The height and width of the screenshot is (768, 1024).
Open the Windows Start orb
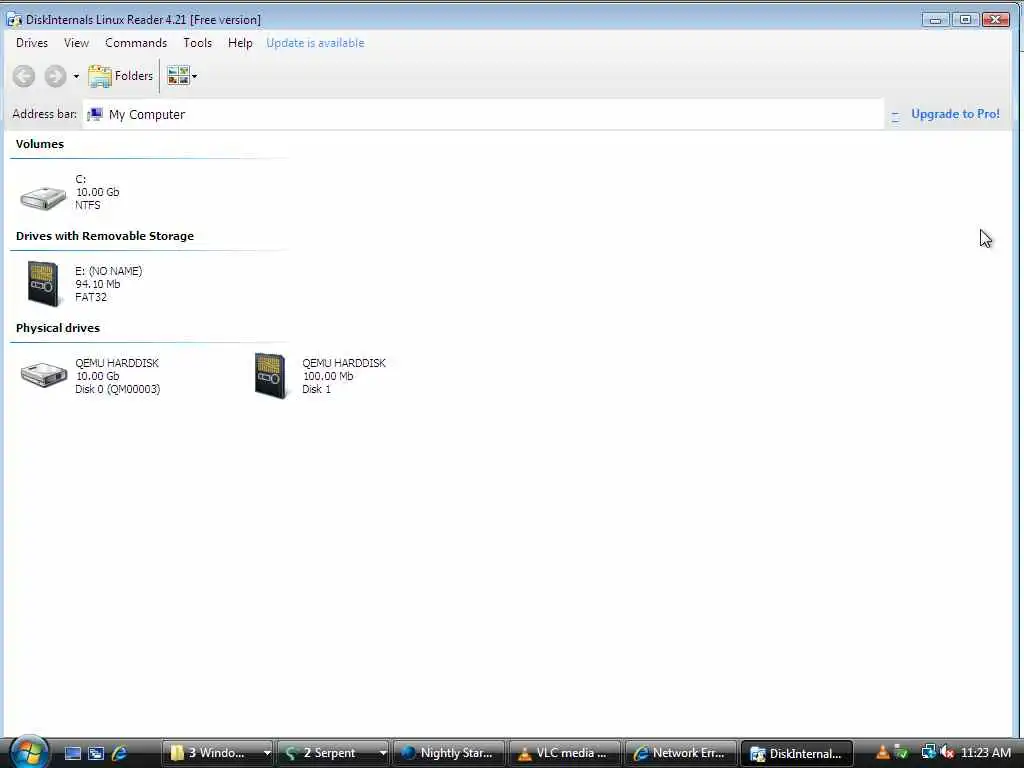point(28,752)
